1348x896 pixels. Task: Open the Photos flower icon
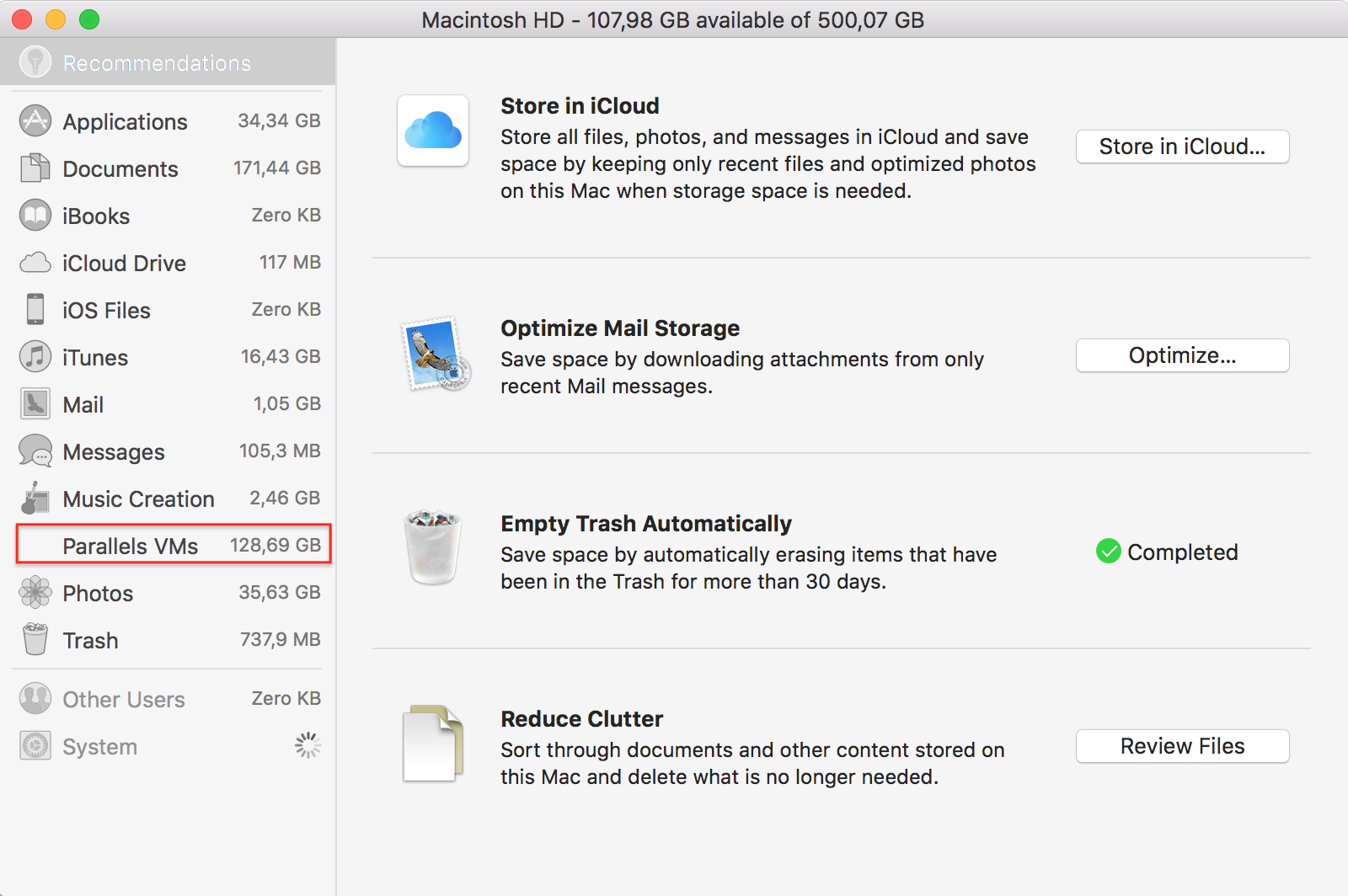pos(35,593)
